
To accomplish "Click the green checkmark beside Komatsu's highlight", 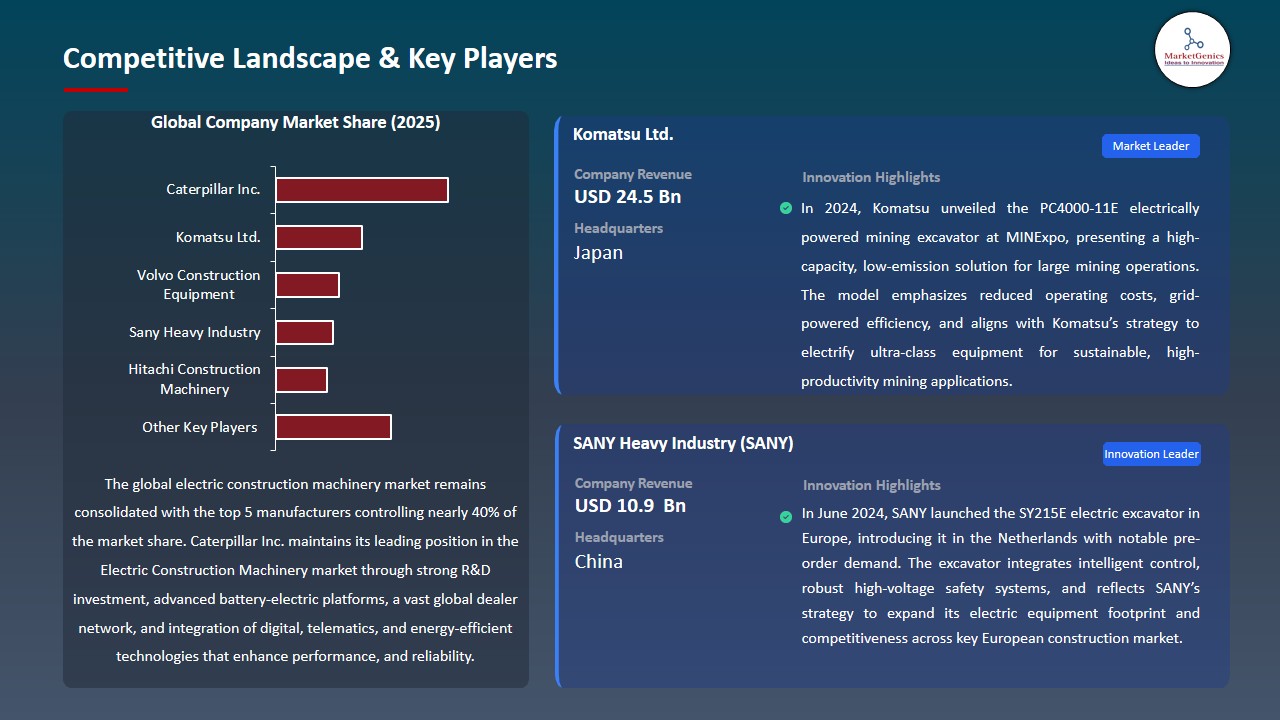I will [786, 208].
